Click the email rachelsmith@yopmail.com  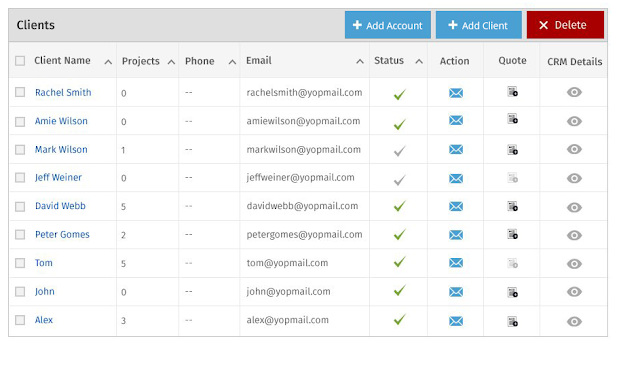[x=304, y=93]
